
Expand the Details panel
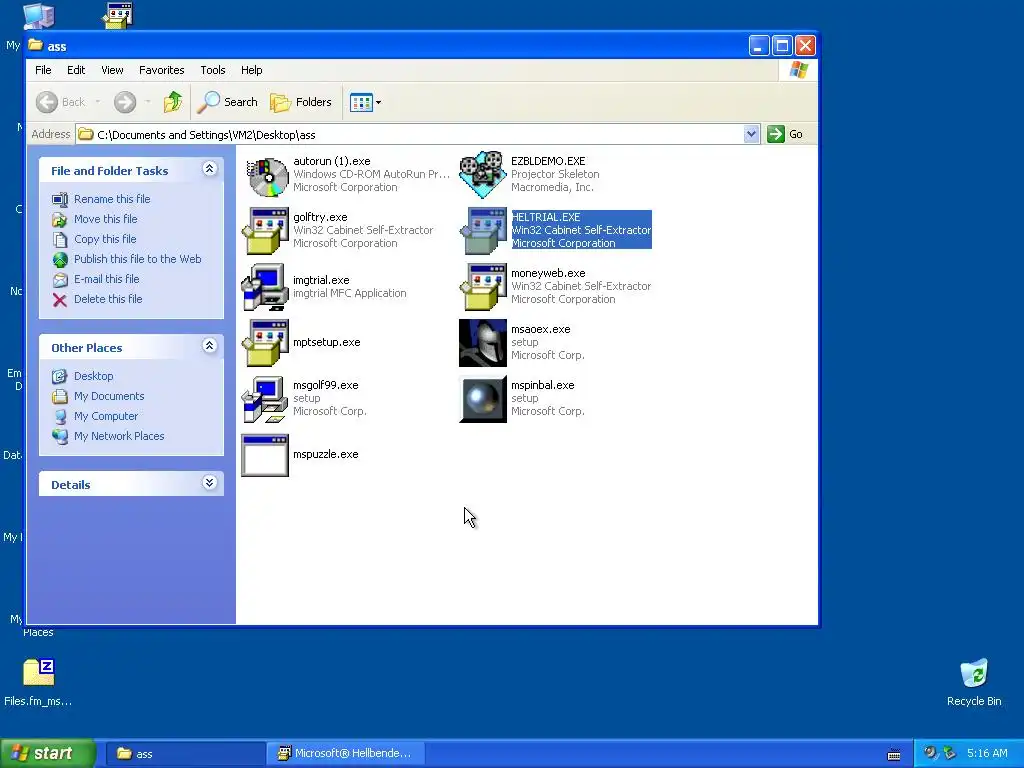tap(209, 483)
